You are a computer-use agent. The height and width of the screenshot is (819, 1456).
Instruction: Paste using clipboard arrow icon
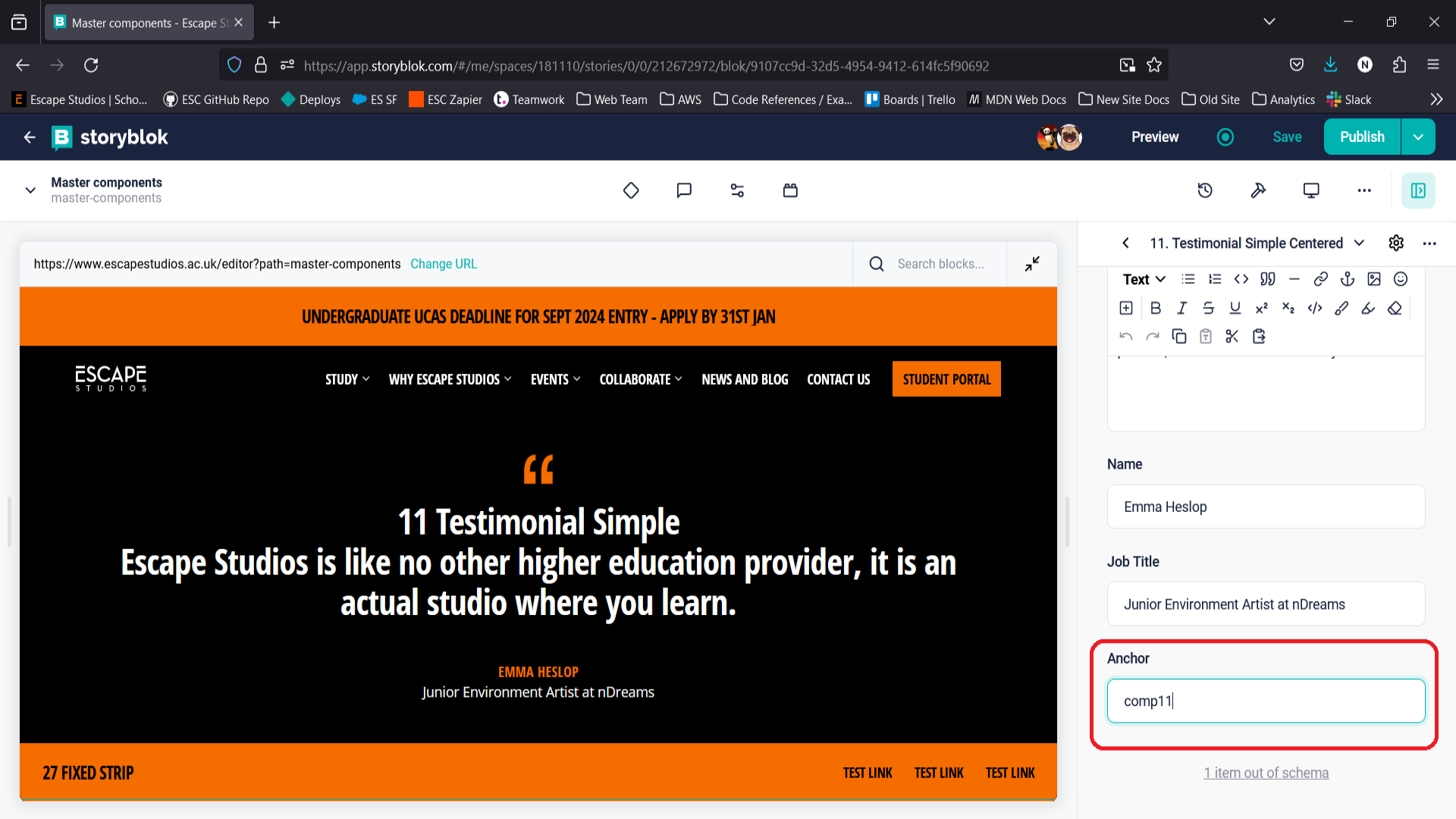pos(1259,336)
